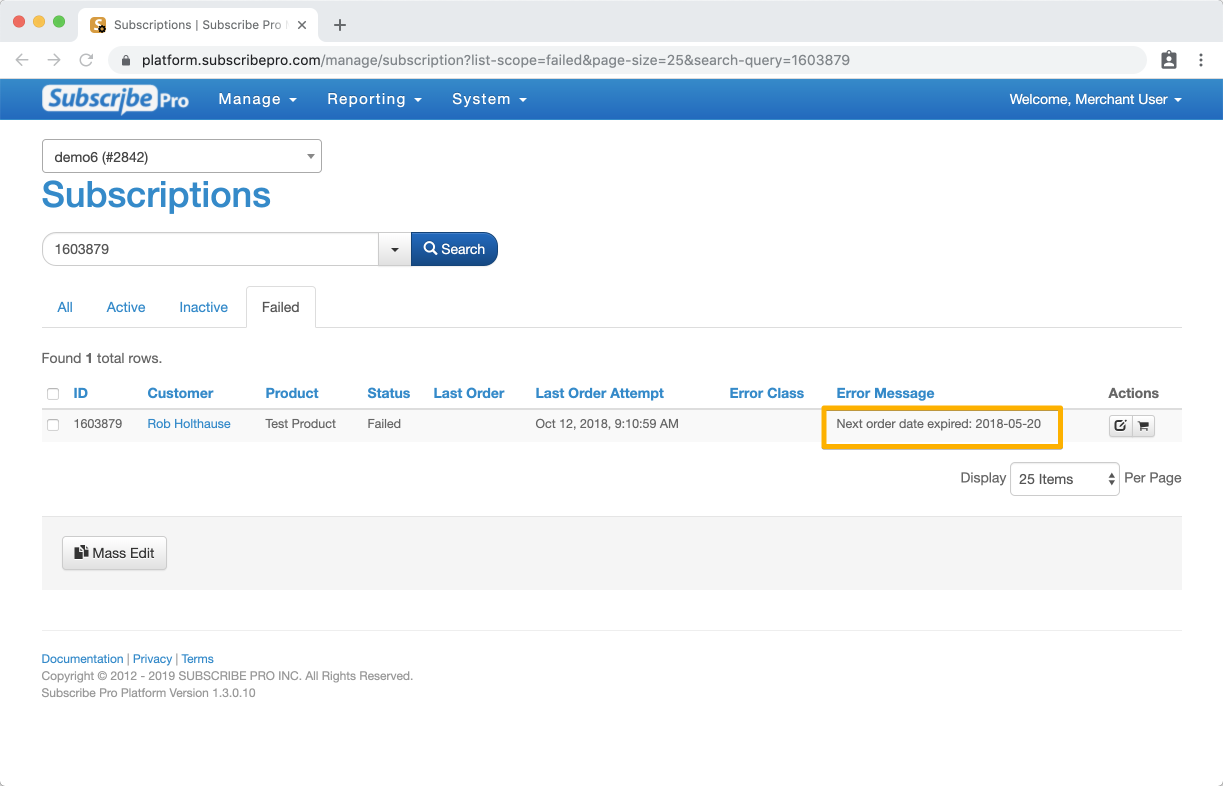This screenshot has width=1223, height=786.
Task: Click the search field containing 1603879
Action: 210,249
